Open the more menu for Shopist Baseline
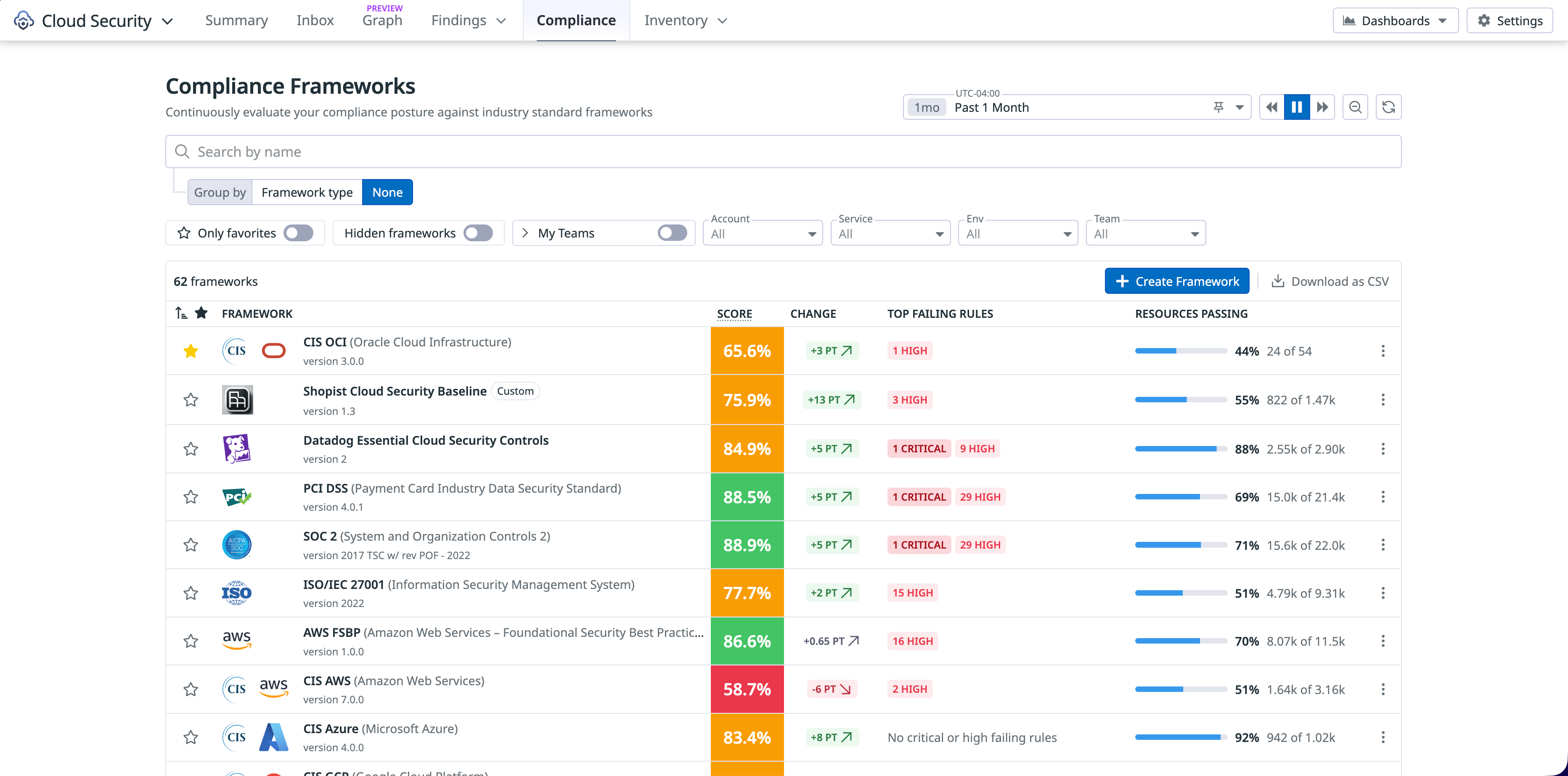Image resolution: width=1568 pixels, height=776 pixels. 1383,399
